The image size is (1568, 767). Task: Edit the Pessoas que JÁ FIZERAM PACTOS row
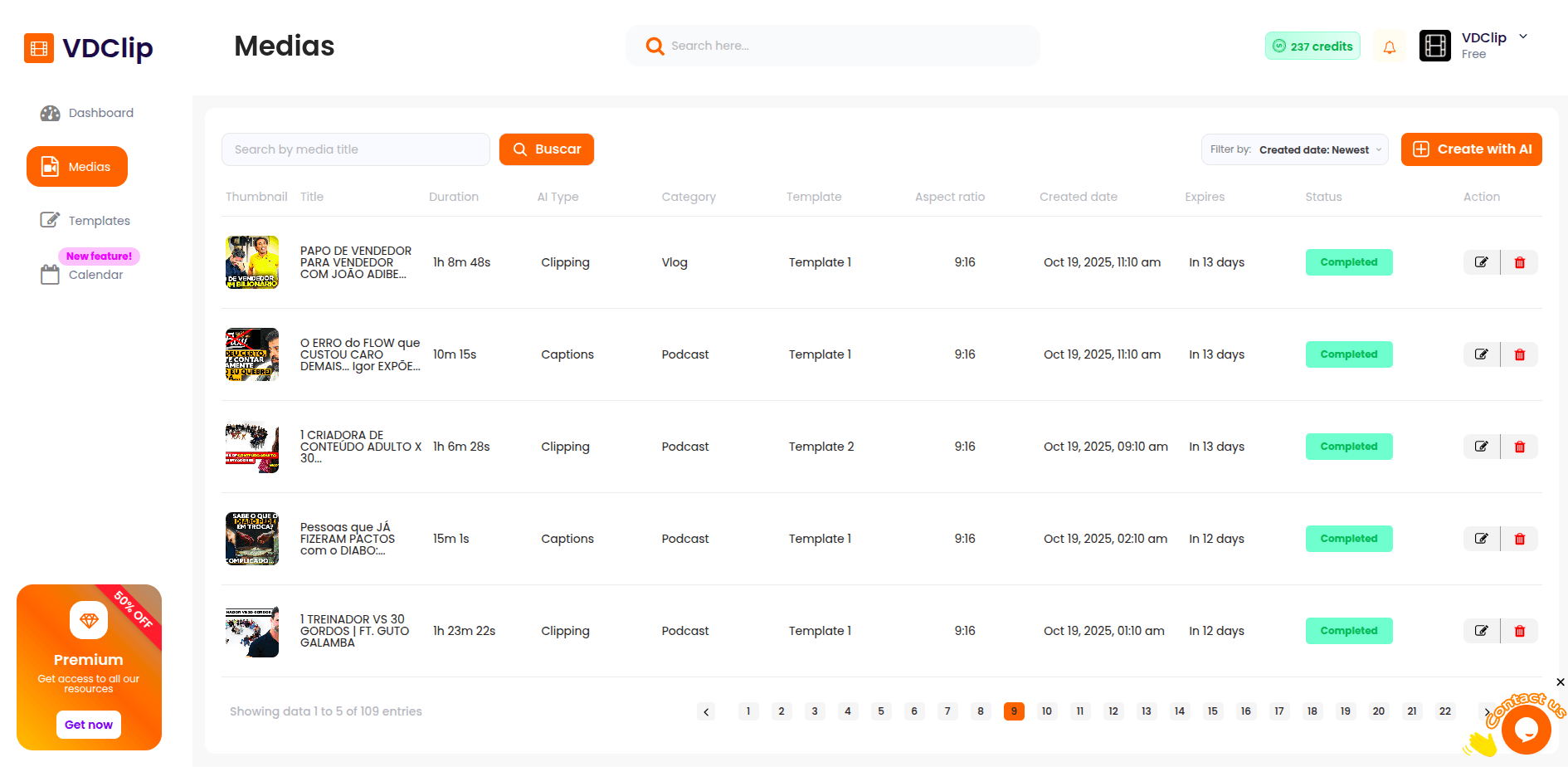coord(1481,539)
